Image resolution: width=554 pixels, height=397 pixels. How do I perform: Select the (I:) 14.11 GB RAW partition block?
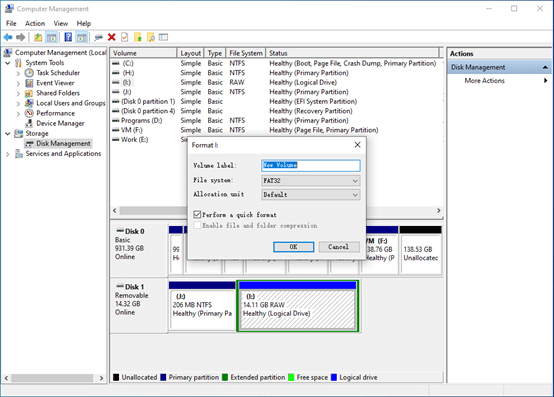click(298, 306)
